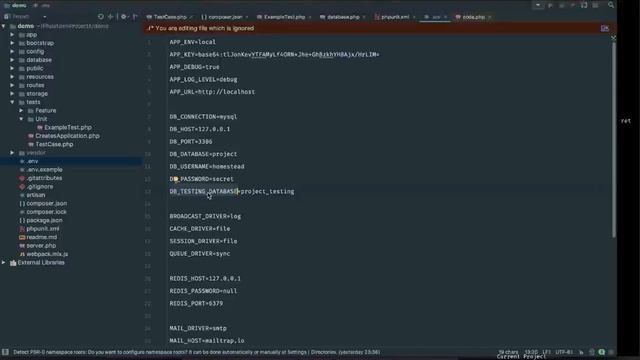Click the tool window toggle at bottom-left corner
Image resolution: width=640 pixels, height=360 pixels.
point(5,352)
